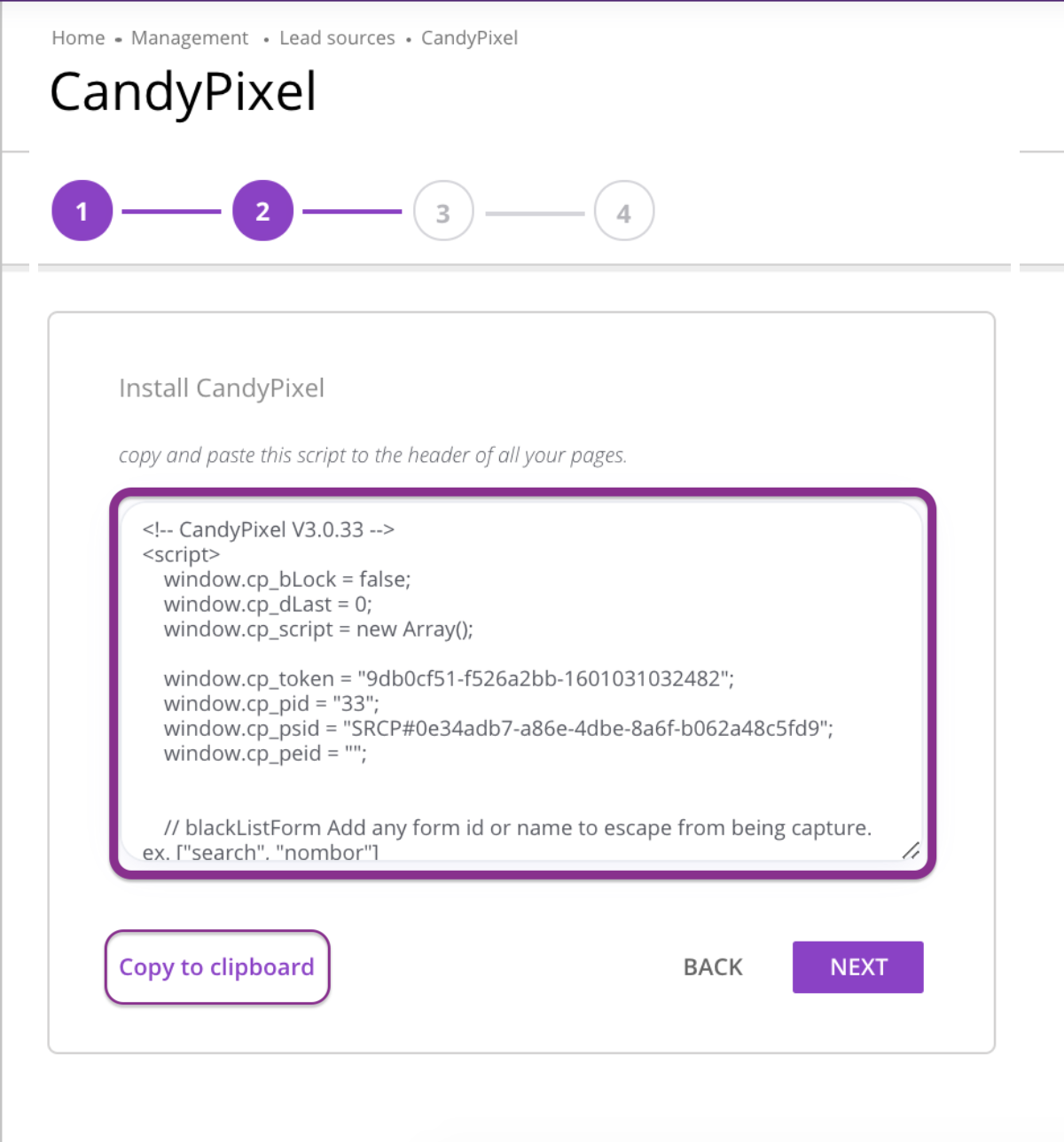Grab the script box resize handle

(x=911, y=851)
